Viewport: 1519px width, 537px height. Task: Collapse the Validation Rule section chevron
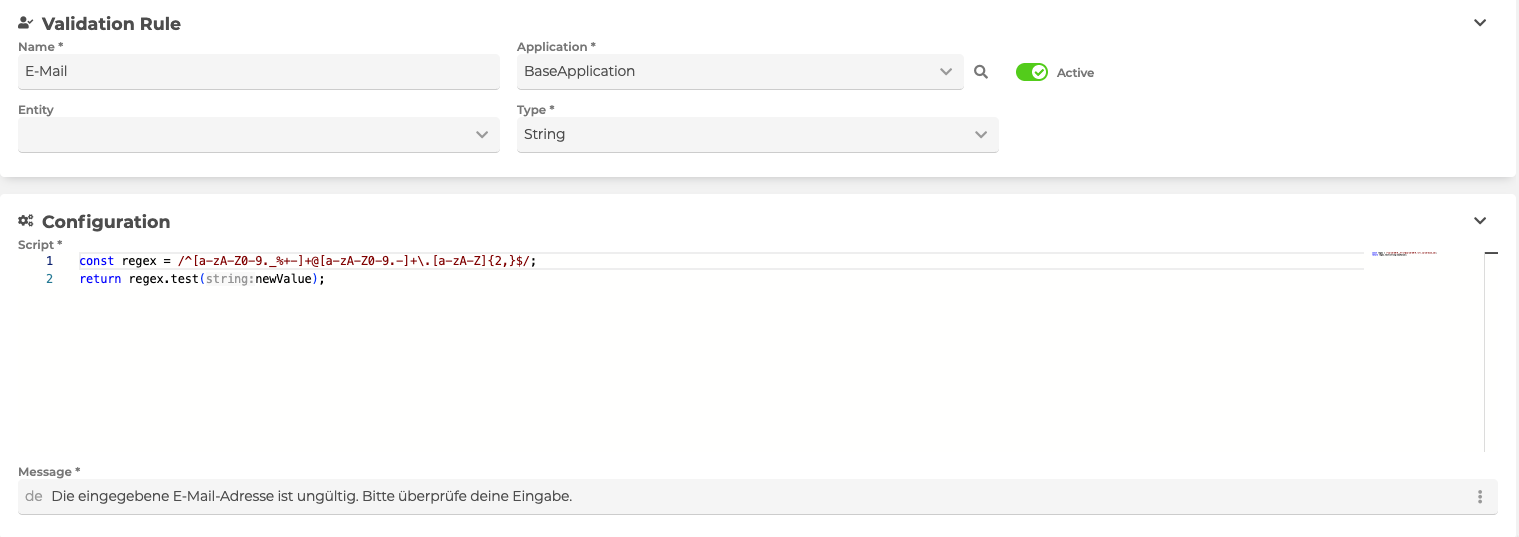(1480, 23)
